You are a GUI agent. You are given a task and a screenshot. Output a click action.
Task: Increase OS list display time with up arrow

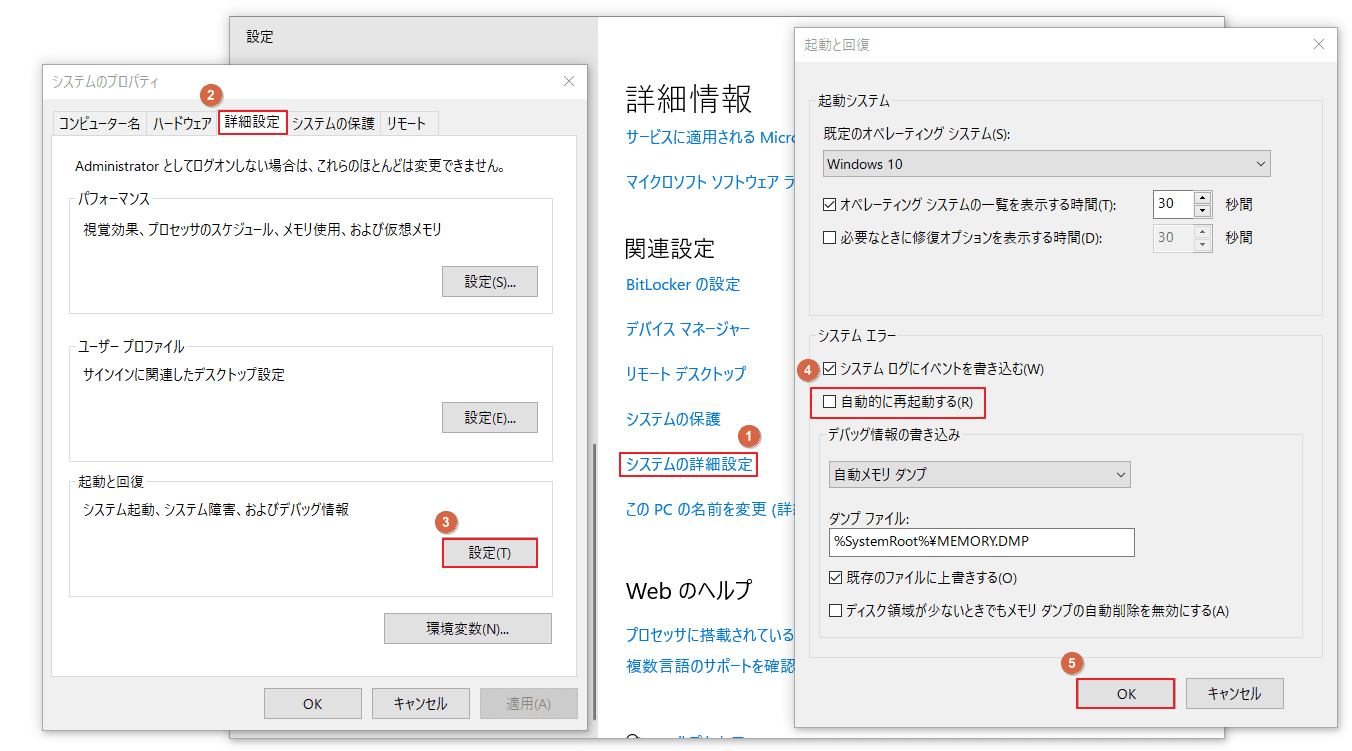coord(1202,198)
